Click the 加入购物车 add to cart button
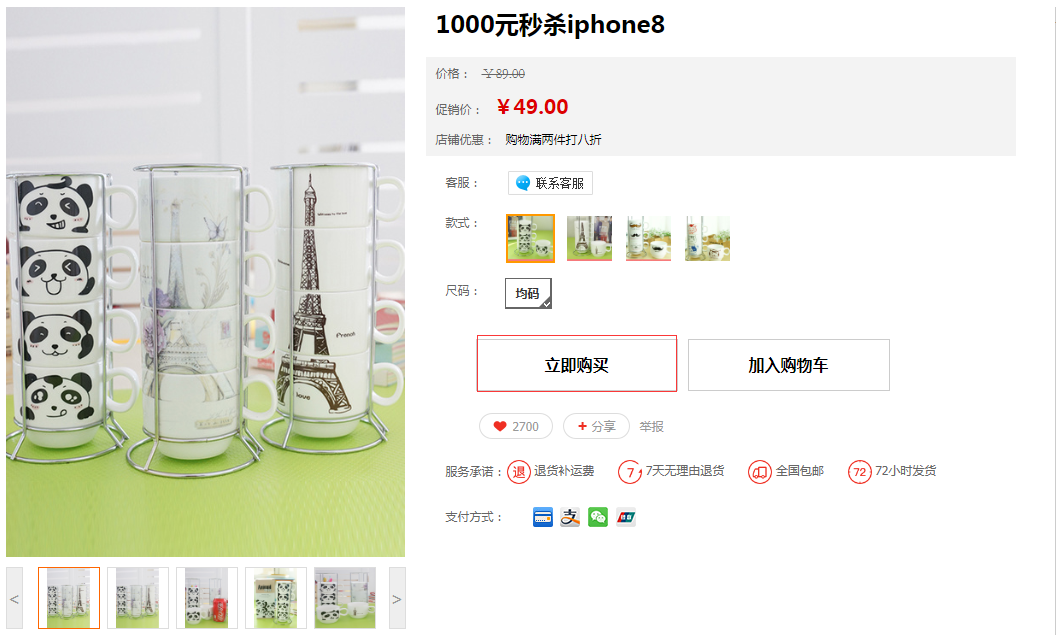Viewport: 1056px width, 635px height. tap(789, 365)
